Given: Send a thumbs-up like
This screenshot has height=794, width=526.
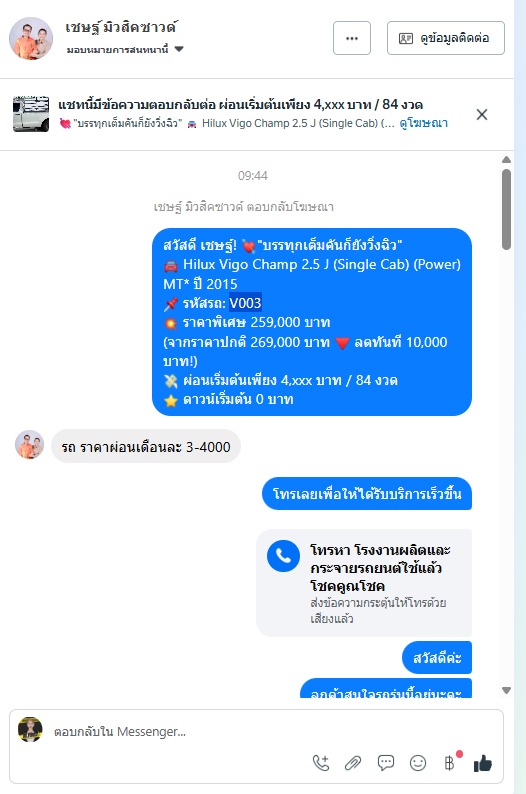Looking at the screenshot, I should click(482, 763).
